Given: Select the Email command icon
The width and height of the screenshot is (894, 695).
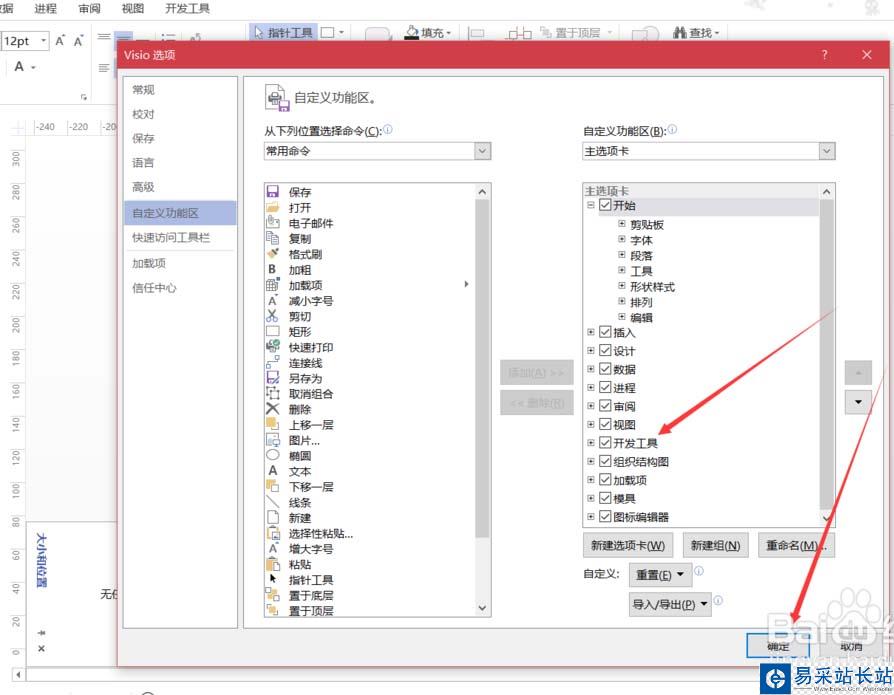Looking at the screenshot, I should coord(273,222).
